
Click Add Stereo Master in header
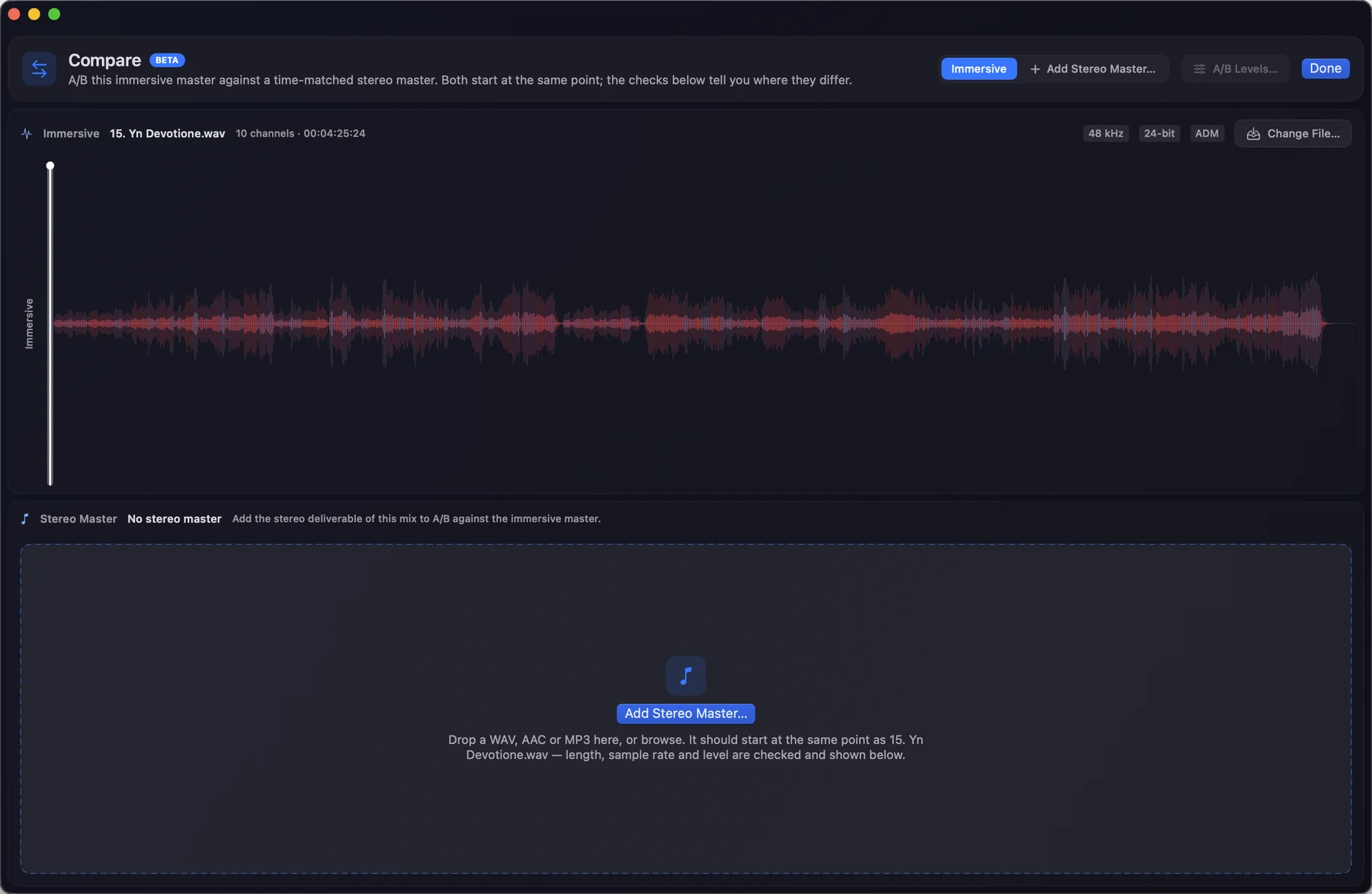click(x=1092, y=69)
